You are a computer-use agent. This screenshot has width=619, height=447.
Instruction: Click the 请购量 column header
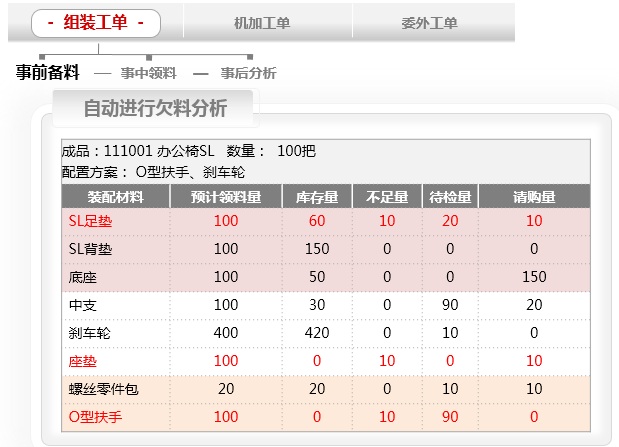pyautogui.click(x=534, y=197)
